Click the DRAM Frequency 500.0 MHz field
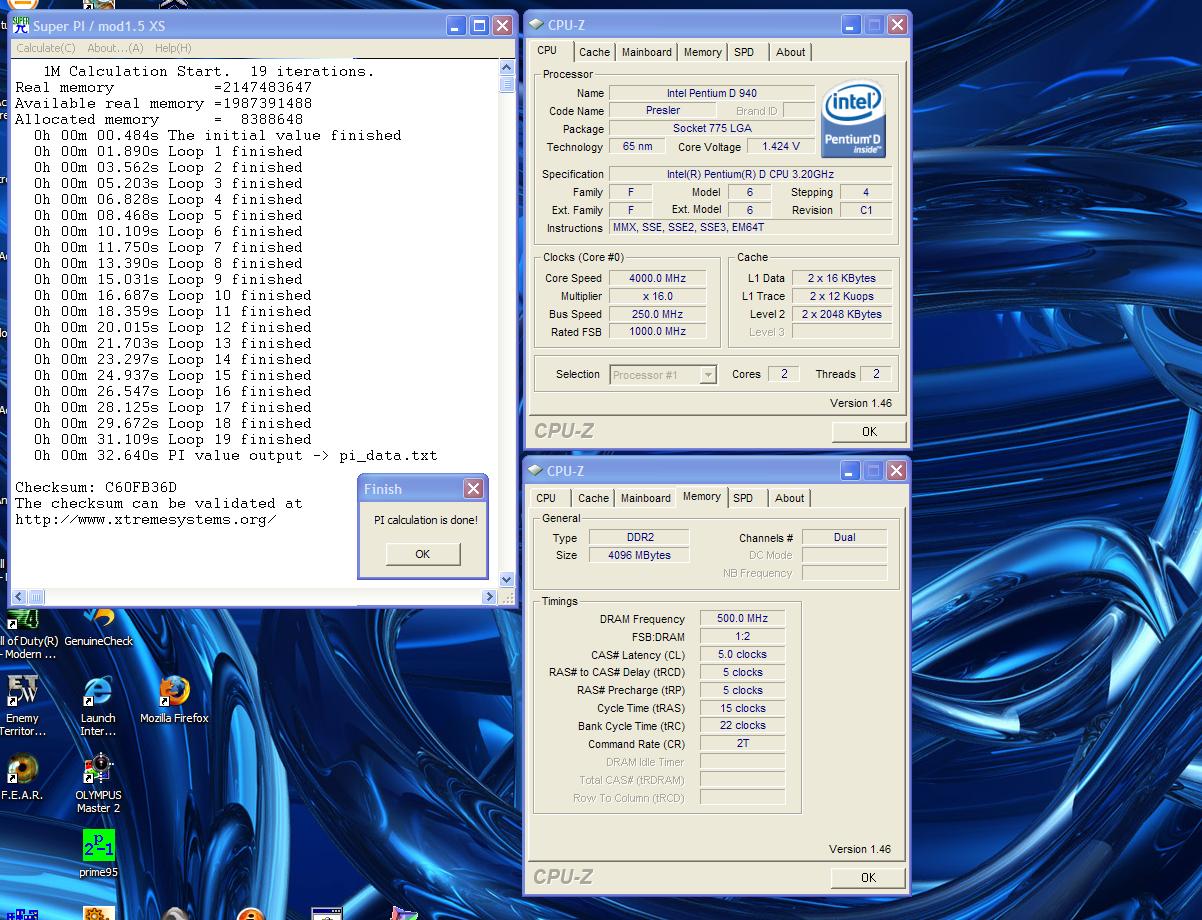1202x920 pixels. point(742,618)
